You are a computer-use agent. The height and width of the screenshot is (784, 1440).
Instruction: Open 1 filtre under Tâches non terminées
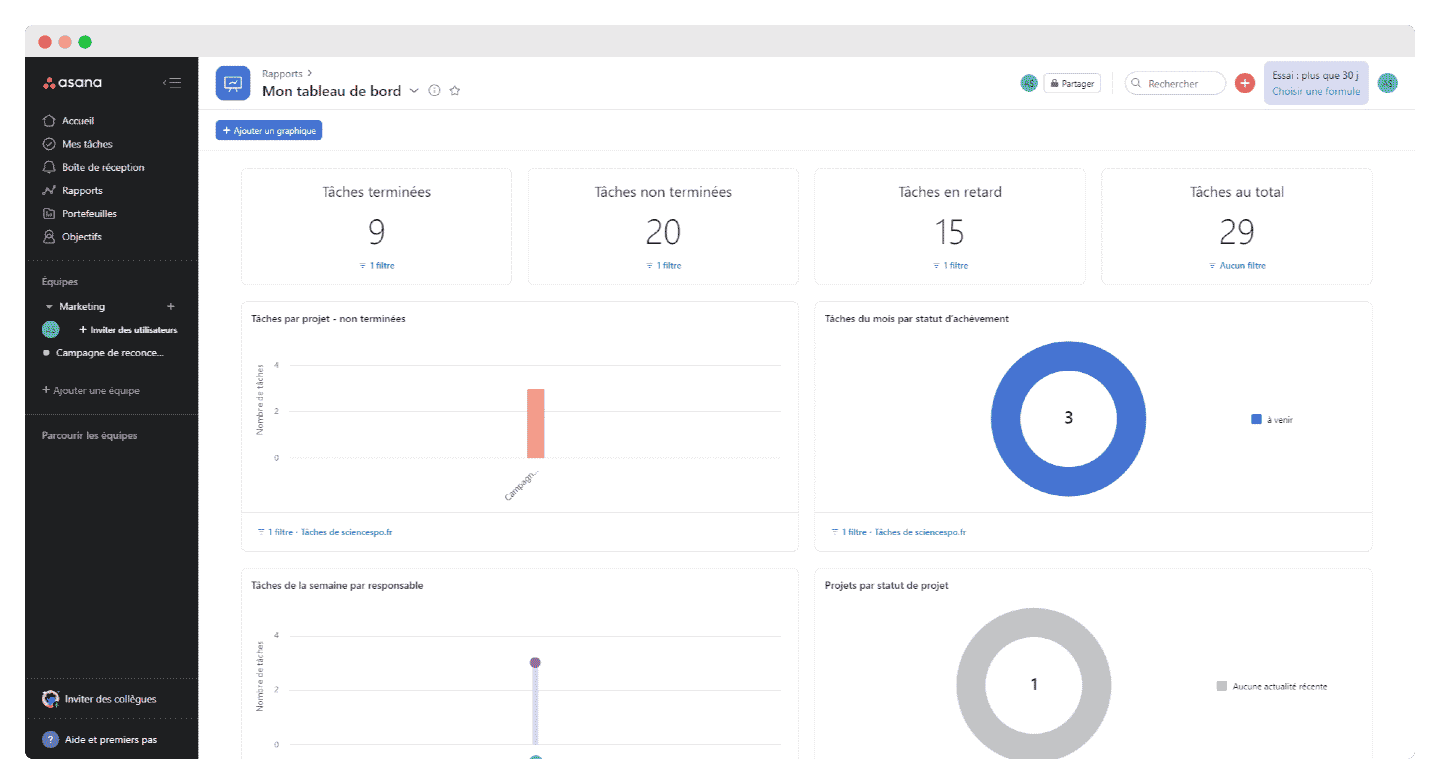point(663,266)
